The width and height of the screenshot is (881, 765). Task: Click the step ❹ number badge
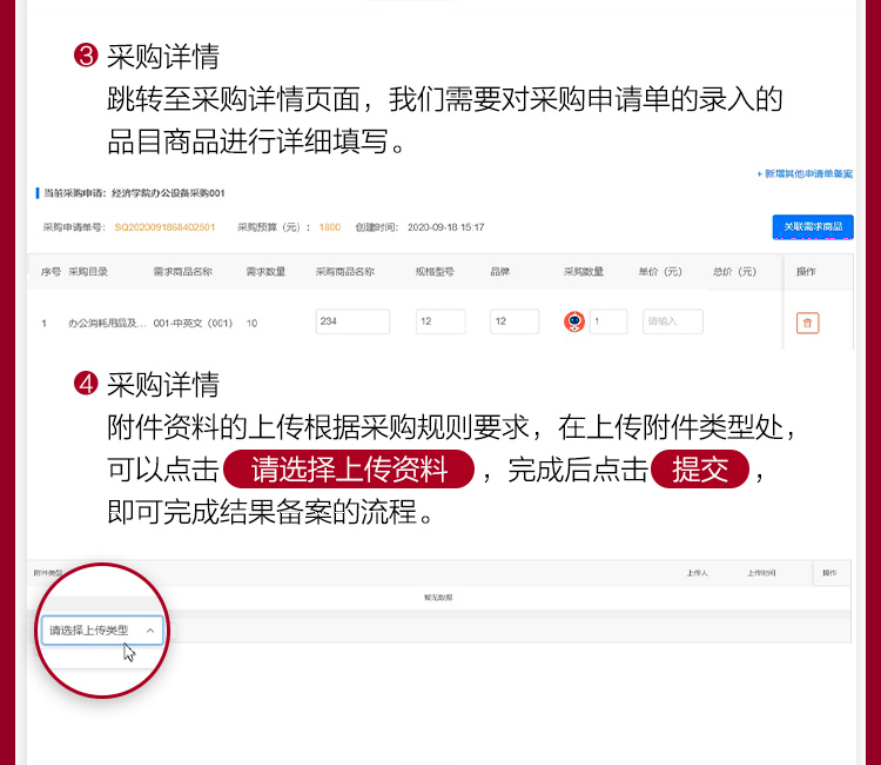(86, 385)
